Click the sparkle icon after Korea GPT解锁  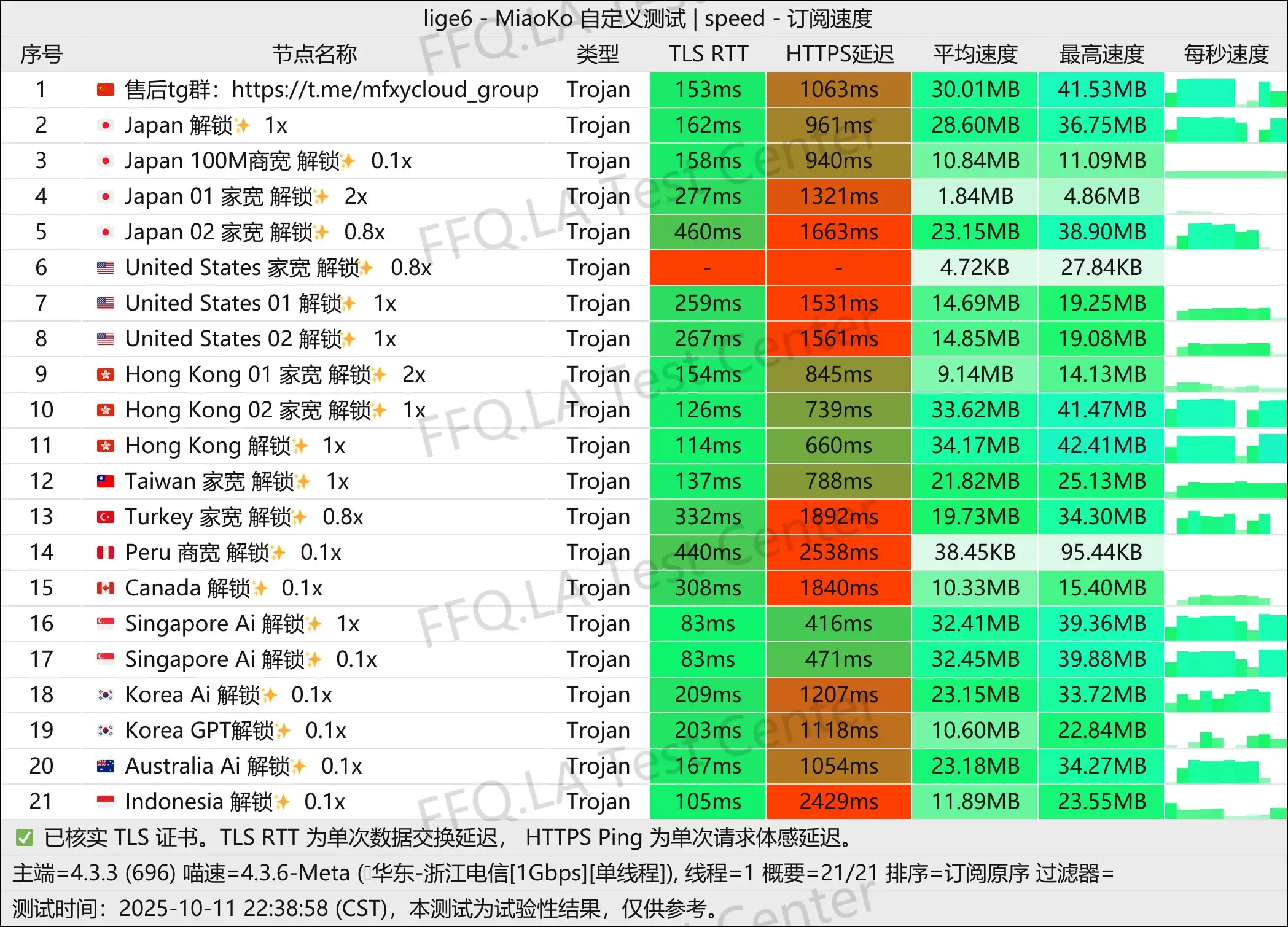283,731
